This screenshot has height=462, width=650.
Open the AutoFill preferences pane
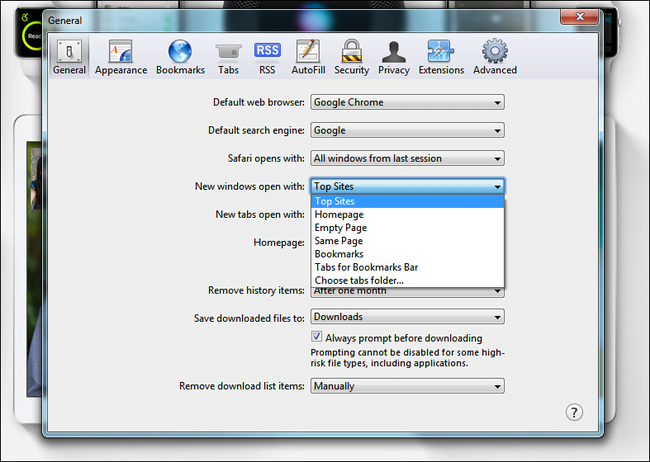point(308,57)
